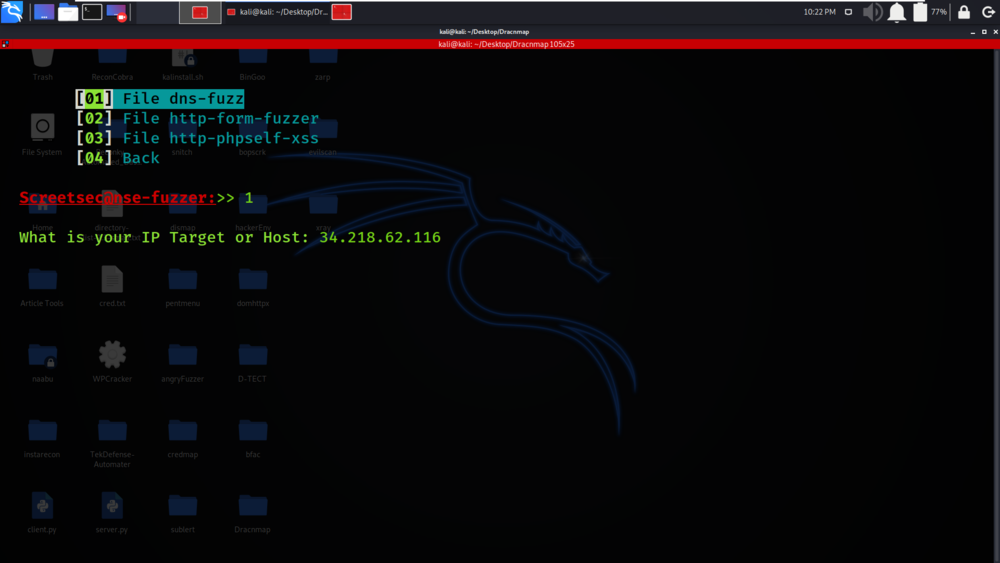Click the window title kali@kali: ~/Desktop/Dracnmap
The width and height of the screenshot is (1000, 563).
pos(484,31)
